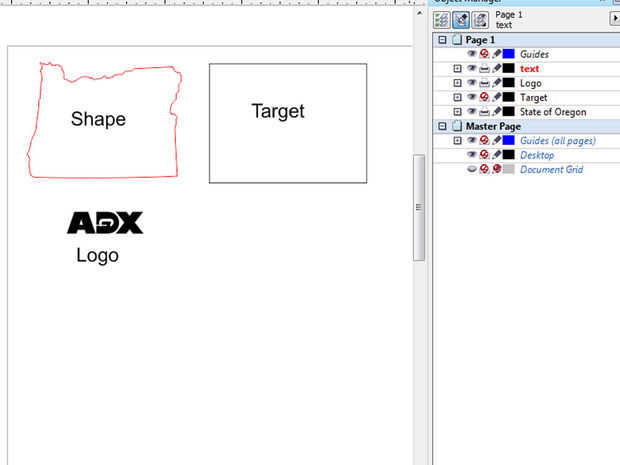Screen dimensions: 620x465
Task: Lock Logo layer with pencil icon
Action: pos(497,83)
